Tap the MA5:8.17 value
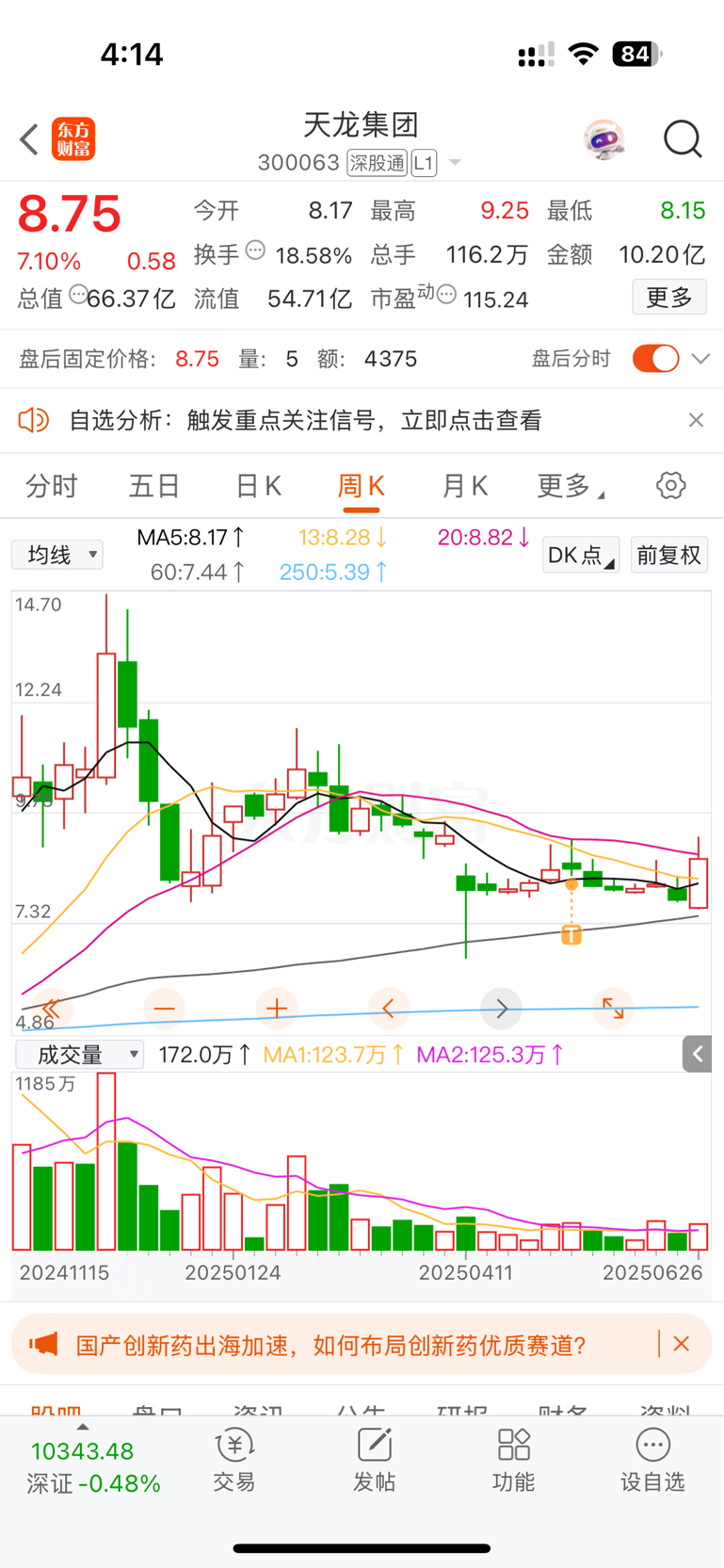724x1568 pixels. click(x=191, y=538)
